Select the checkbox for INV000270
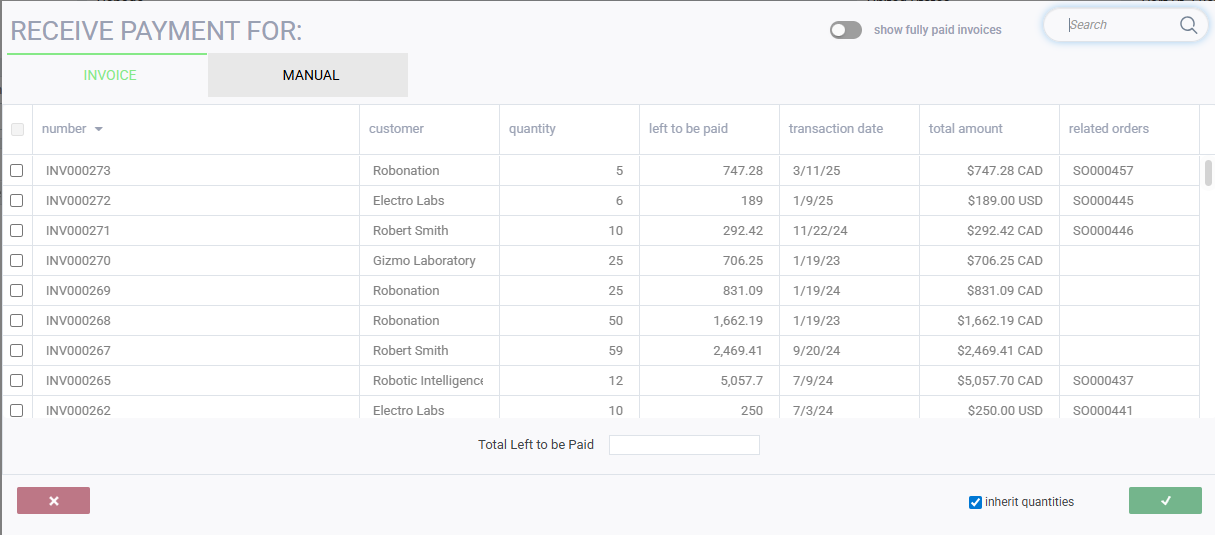Screen dimensions: 1215x535 point(17,261)
